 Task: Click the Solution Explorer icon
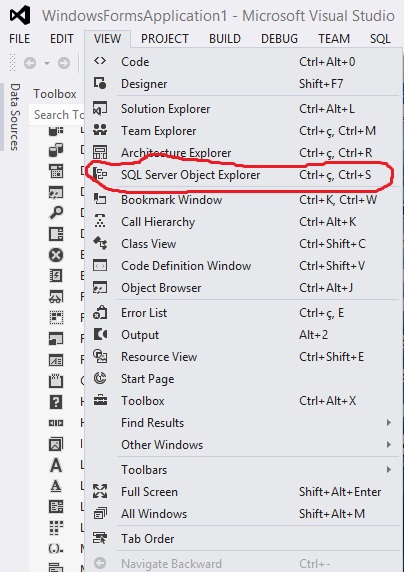pos(100,108)
